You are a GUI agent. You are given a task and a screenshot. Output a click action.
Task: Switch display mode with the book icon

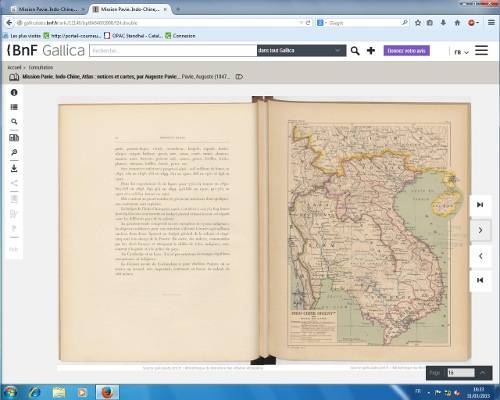(14, 137)
